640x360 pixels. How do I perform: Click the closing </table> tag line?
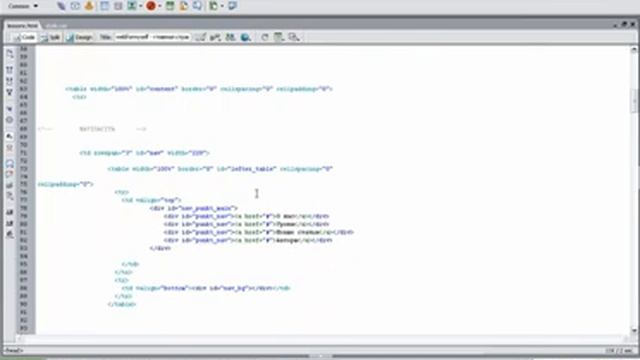pyautogui.click(x=122, y=304)
